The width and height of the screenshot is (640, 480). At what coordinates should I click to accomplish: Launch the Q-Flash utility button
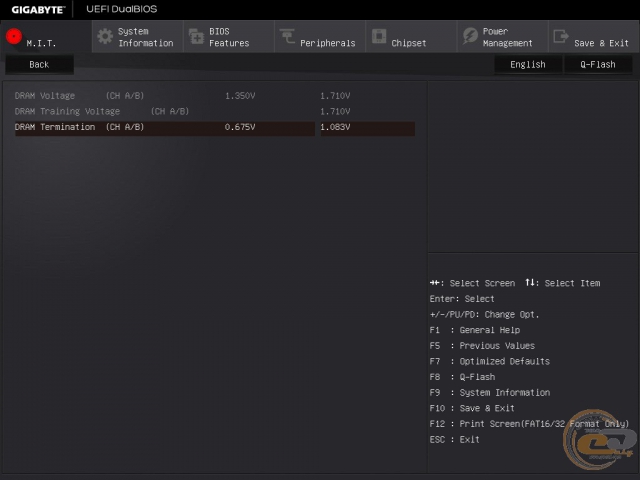598,64
